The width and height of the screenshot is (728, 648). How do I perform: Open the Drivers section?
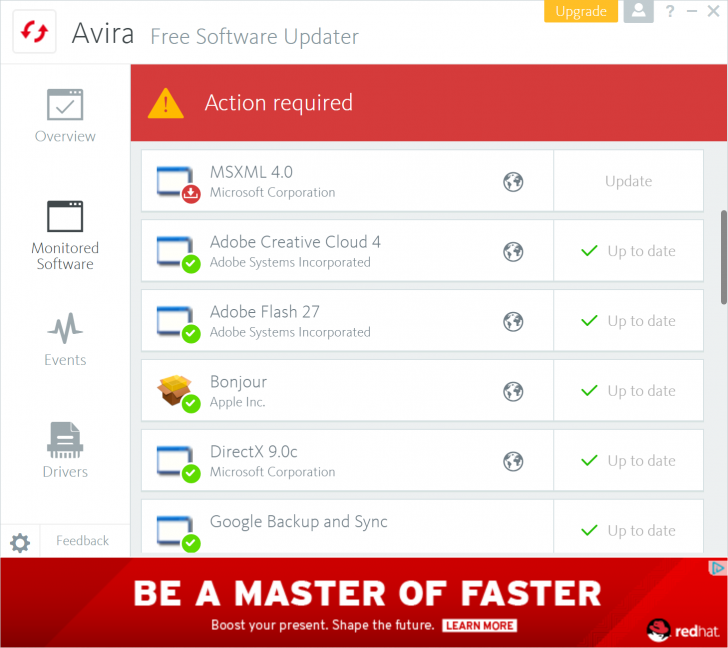[65, 450]
